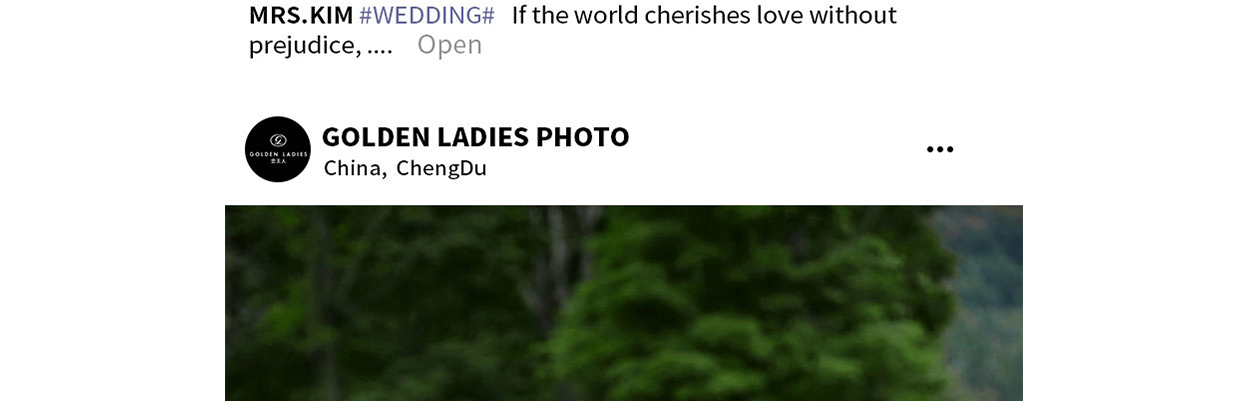Tap the truncated 'prejudice, ....' caption line
Viewport: 1250px width, 401px height.
click(321, 45)
